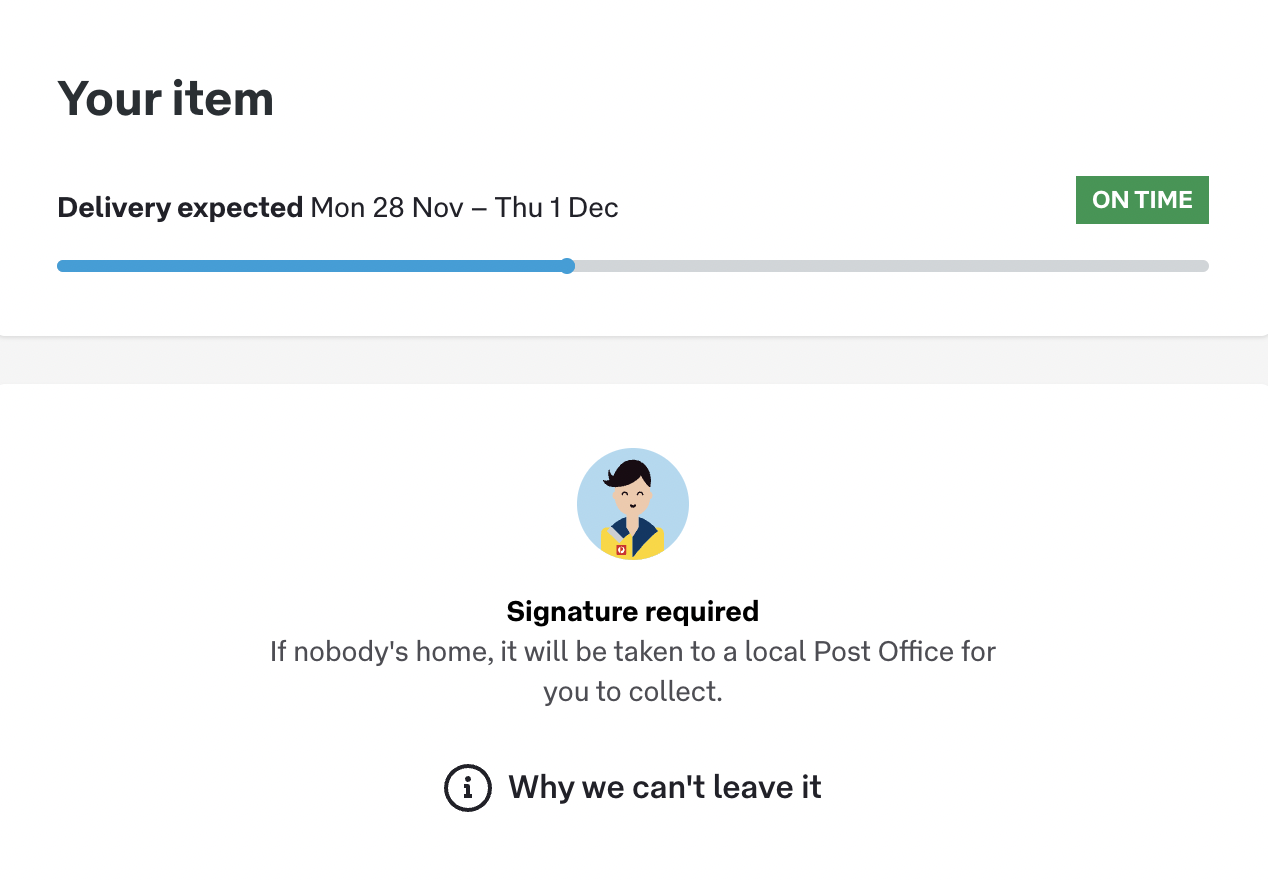Click the blue filled part of the progress bar
Image resolution: width=1268 pixels, height=880 pixels.
[310, 266]
